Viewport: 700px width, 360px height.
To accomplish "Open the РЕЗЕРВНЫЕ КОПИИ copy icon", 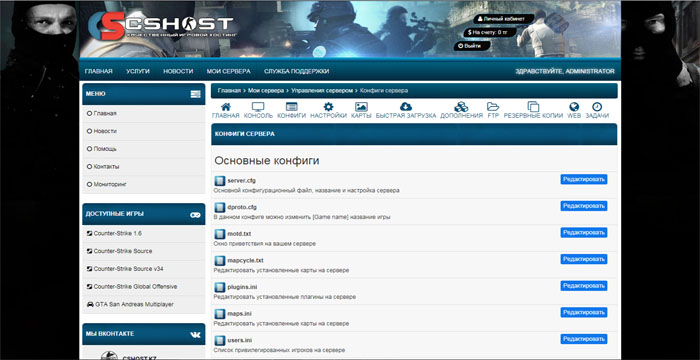I will tap(533, 107).
